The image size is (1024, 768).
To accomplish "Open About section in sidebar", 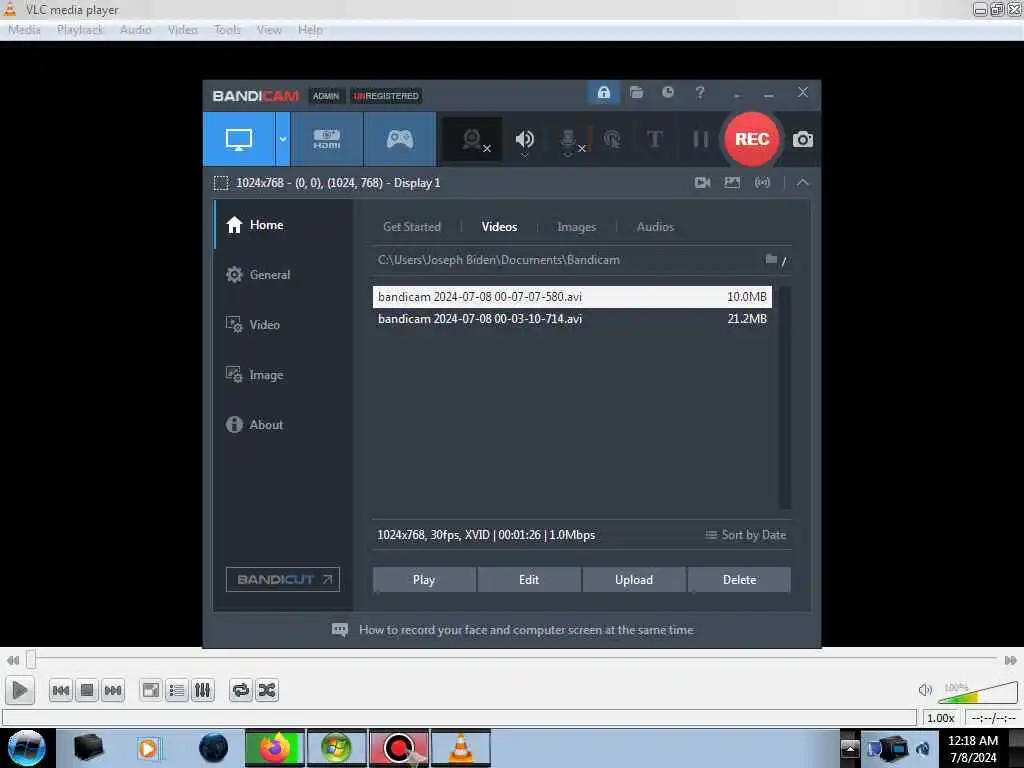I will click(283, 424).
